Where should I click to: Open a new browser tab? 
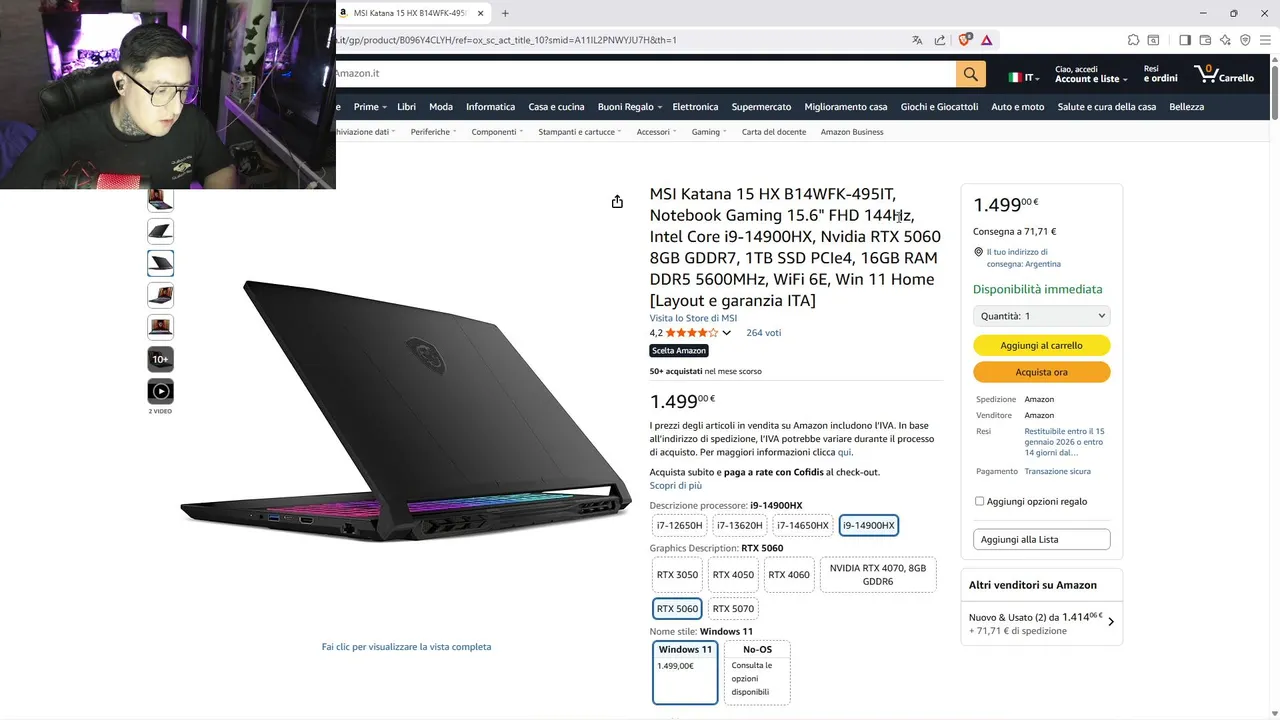coord(505,13)
